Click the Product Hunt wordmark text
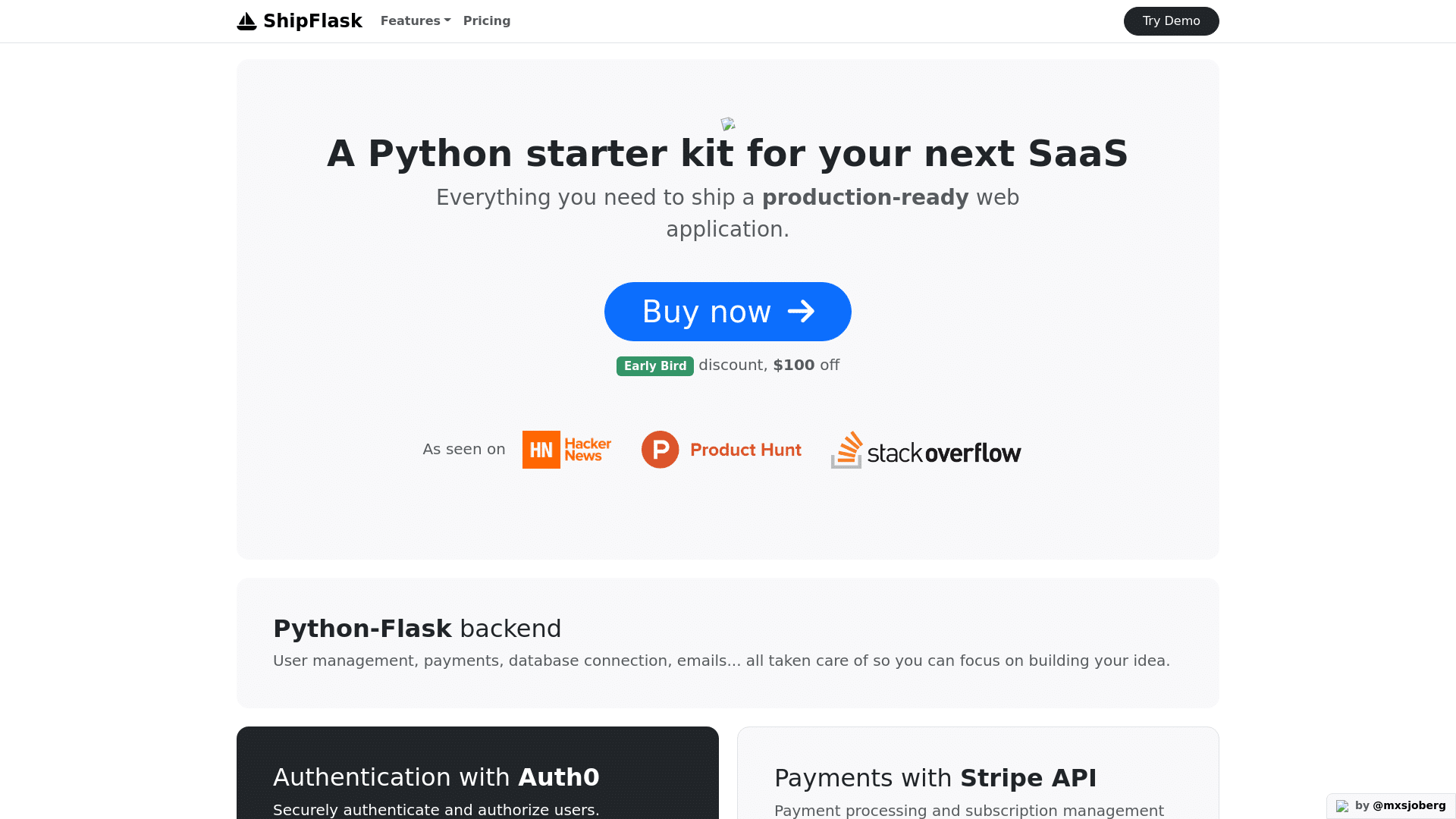Screen dimensions: 1456x819 745,450
